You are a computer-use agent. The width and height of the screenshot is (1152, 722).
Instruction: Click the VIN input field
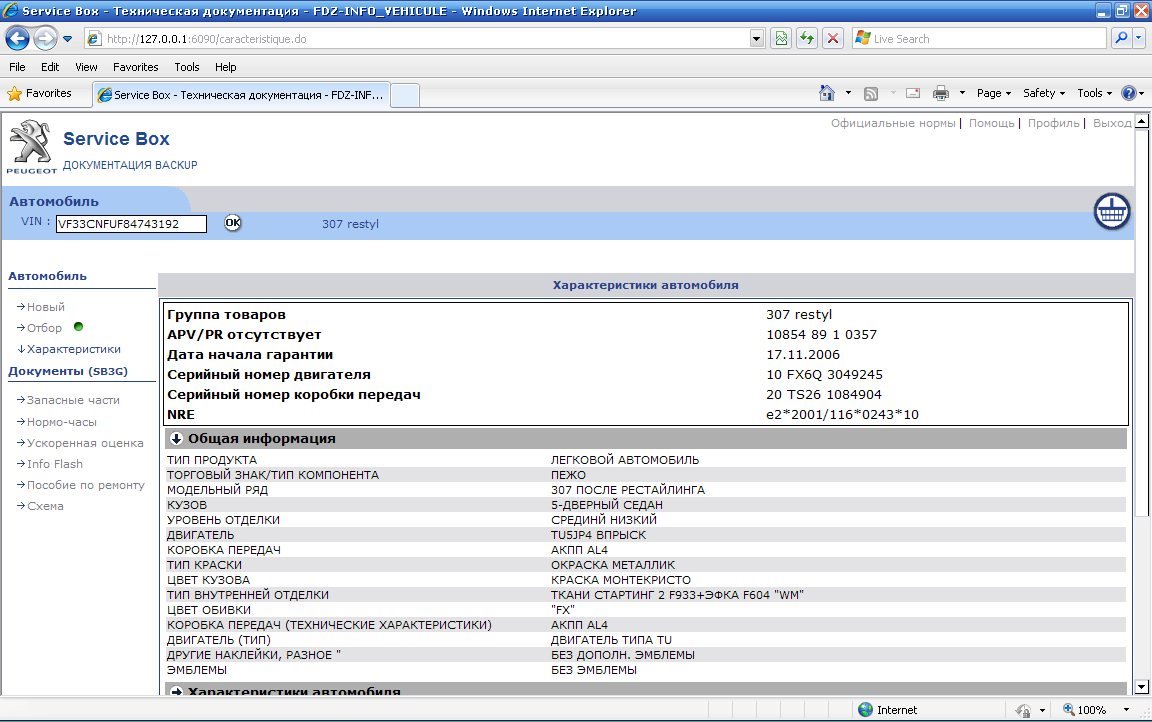point(131,224)
